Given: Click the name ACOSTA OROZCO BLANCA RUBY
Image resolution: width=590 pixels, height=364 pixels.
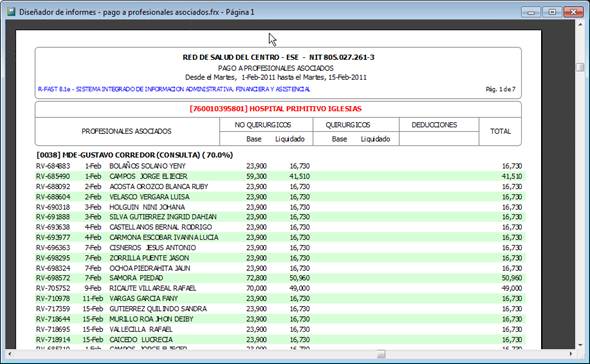Looking at the screenshot, I should tap(159, 186).
